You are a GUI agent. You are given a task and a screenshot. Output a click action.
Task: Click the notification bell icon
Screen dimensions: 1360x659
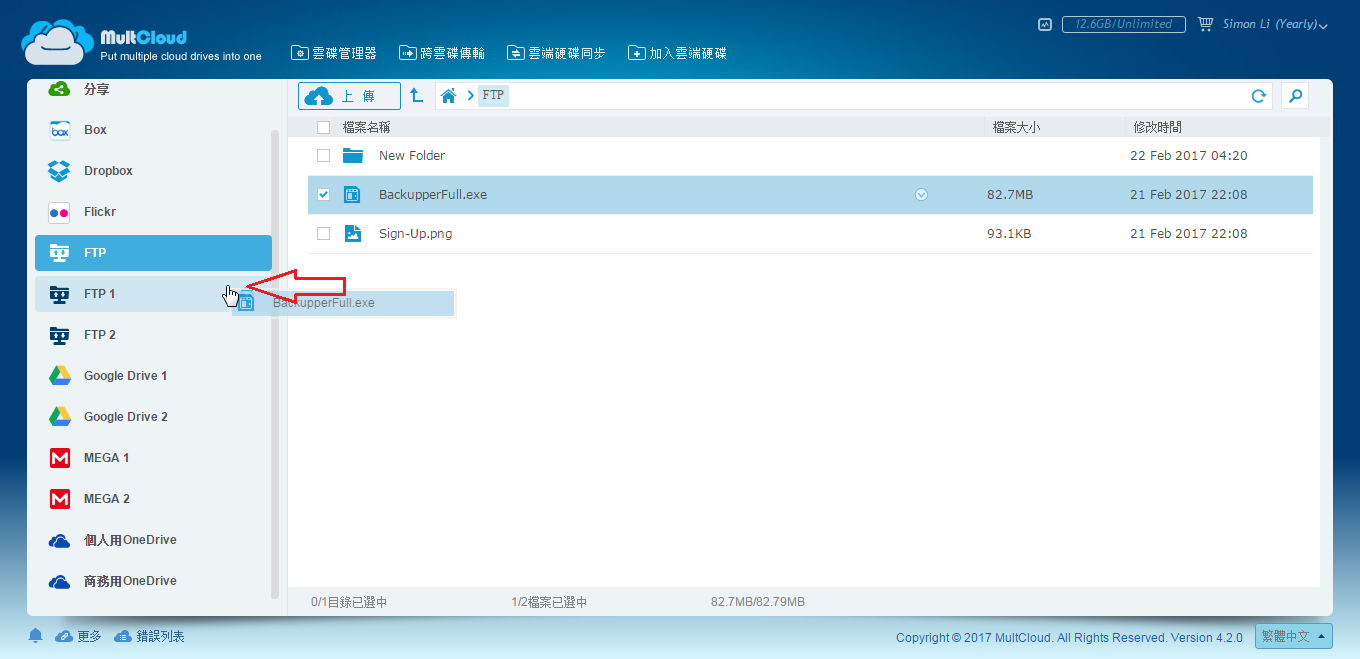point(36,636)
